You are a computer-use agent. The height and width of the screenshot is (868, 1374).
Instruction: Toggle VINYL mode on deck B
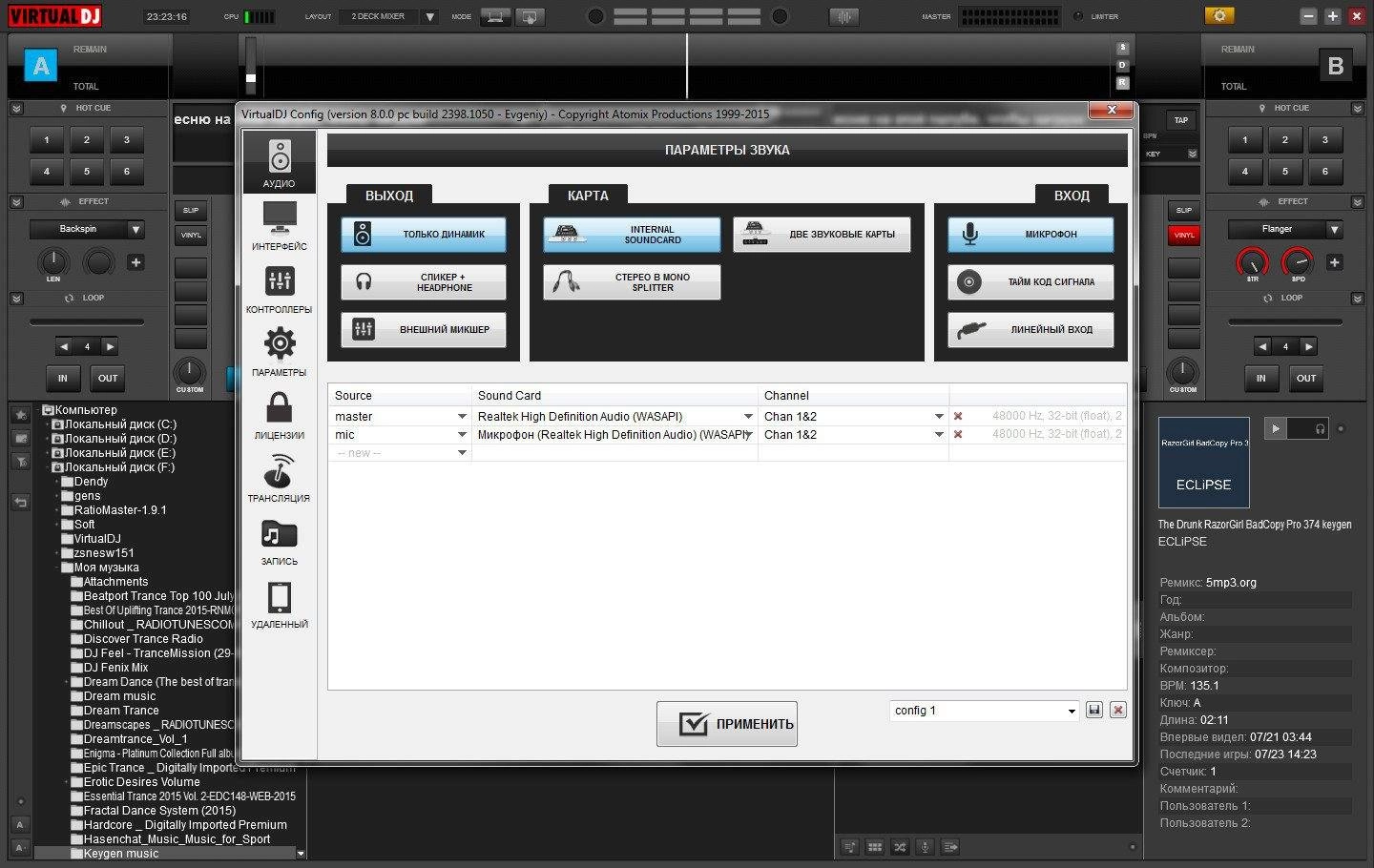tap(1184, 235)
